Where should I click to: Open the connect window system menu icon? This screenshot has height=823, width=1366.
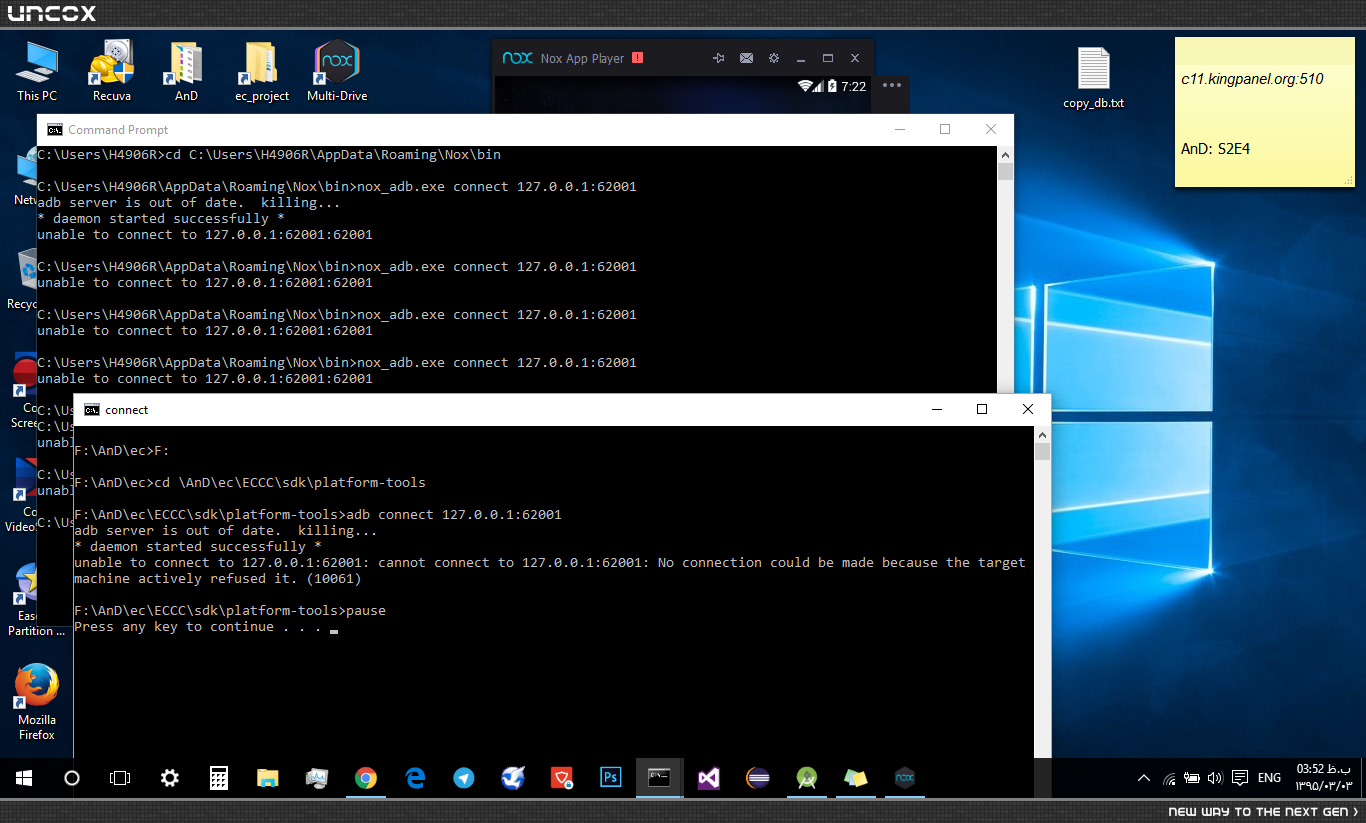coord(92,409)
